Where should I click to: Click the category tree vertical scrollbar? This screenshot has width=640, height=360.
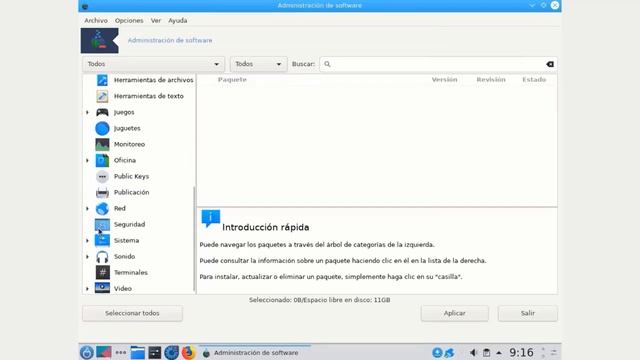coord(194,240)
